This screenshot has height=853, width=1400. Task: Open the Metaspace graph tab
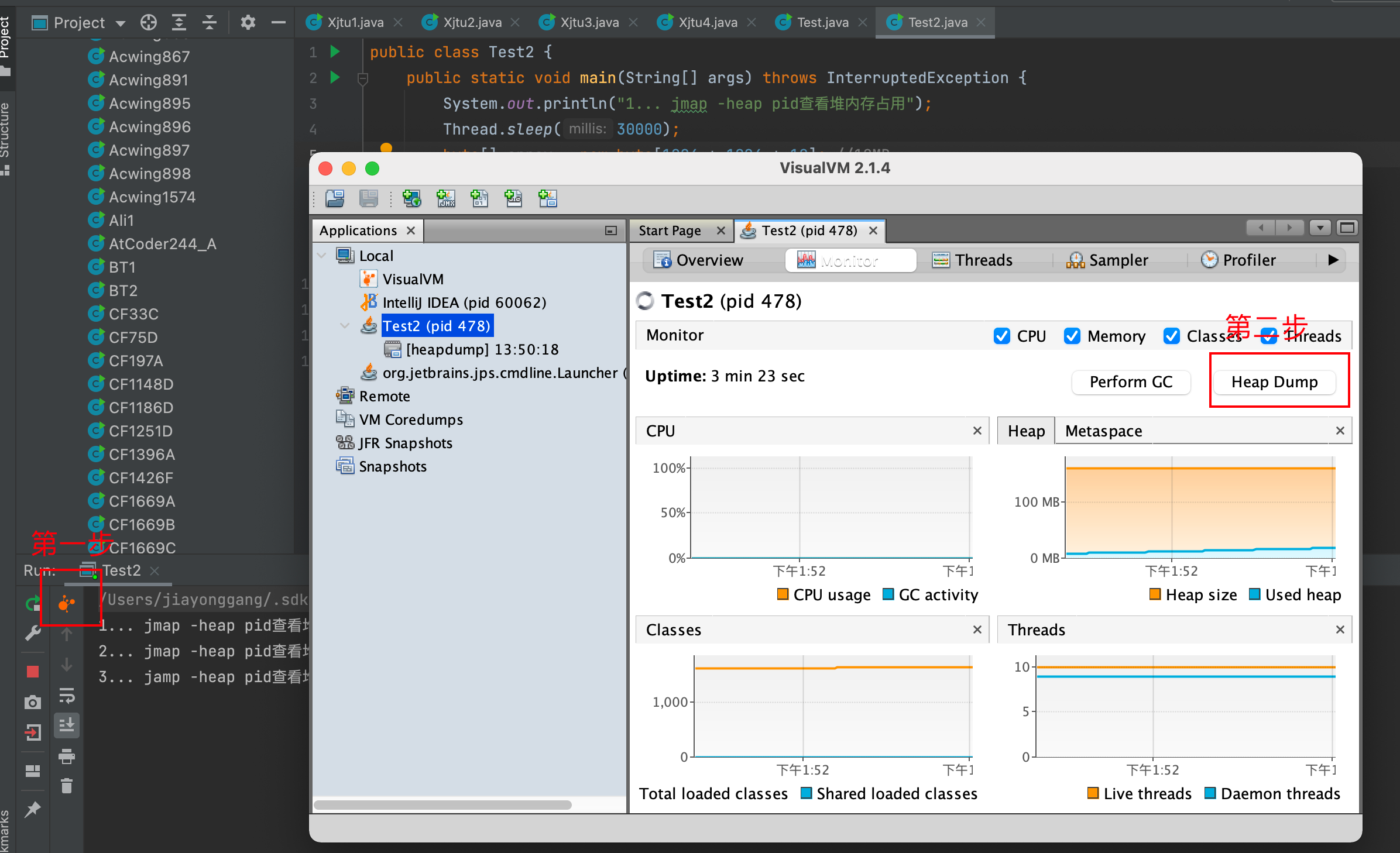click(1103, 431)
